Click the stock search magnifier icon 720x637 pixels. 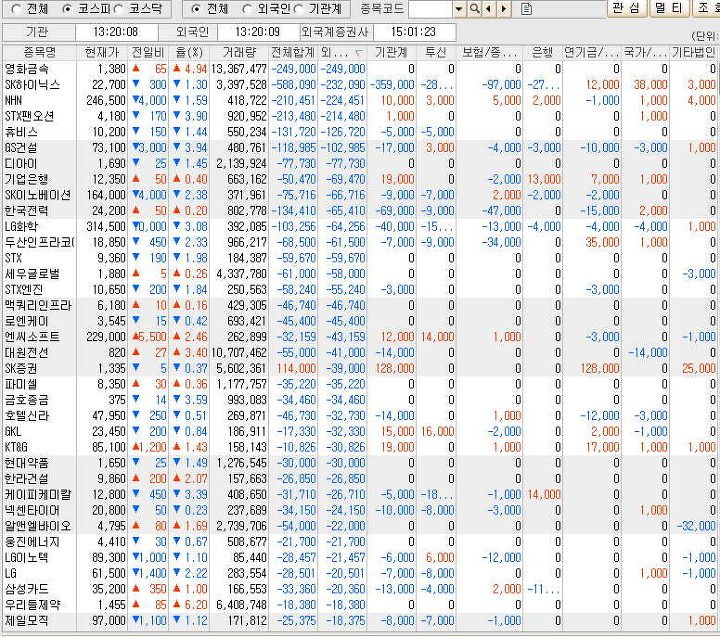click(474, 9)
